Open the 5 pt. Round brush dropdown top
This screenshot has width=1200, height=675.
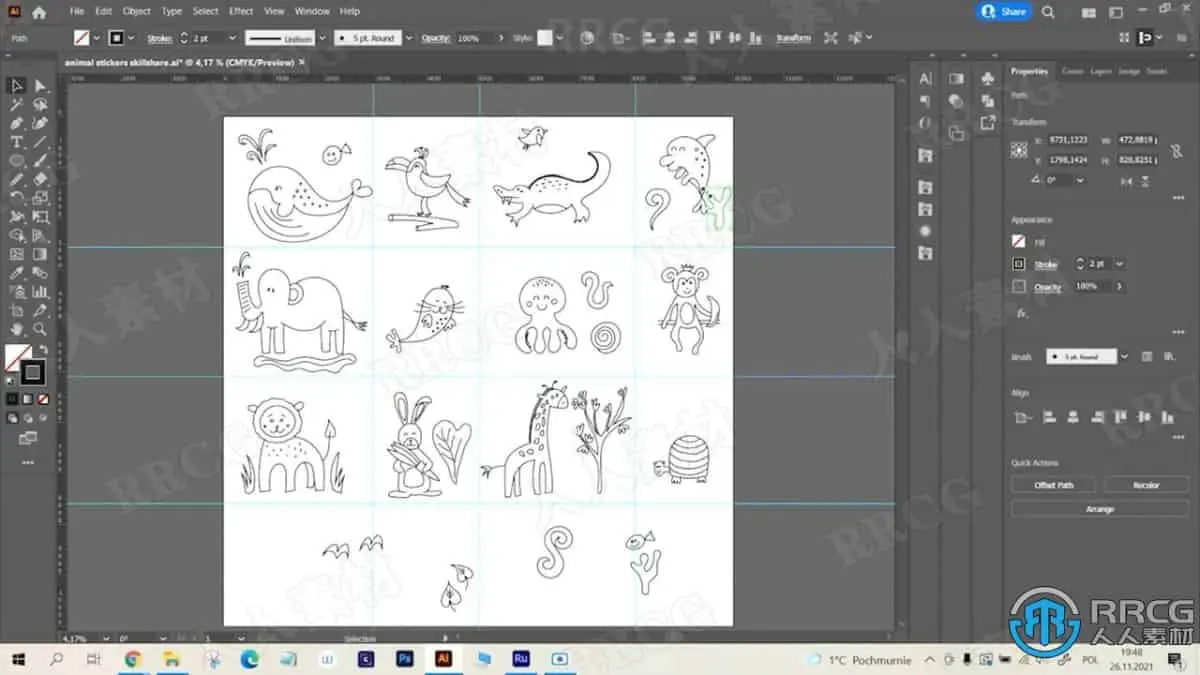pyautogui.click(x=407, y=38)
